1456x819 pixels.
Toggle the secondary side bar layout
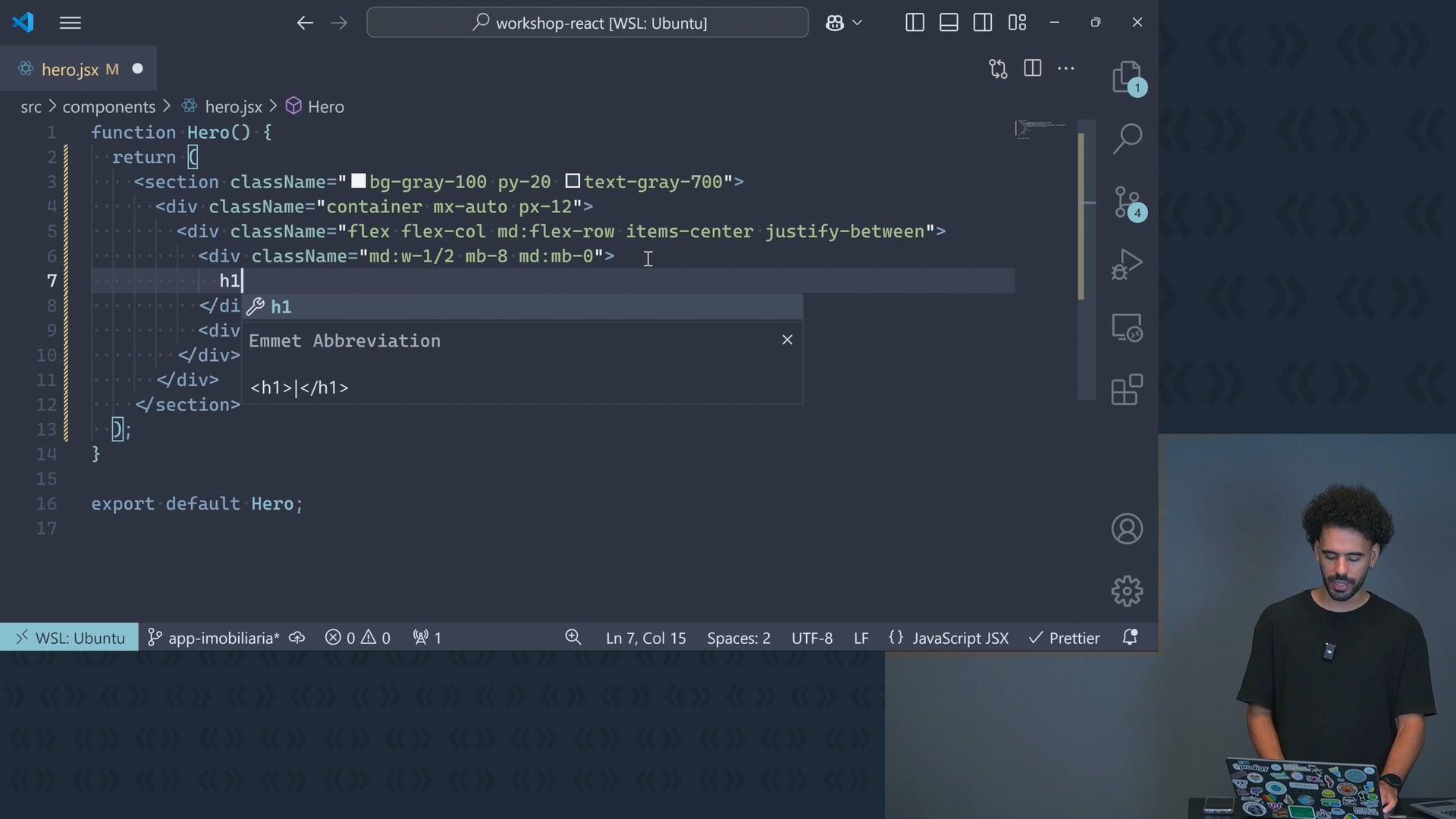(x=983, y=23)
